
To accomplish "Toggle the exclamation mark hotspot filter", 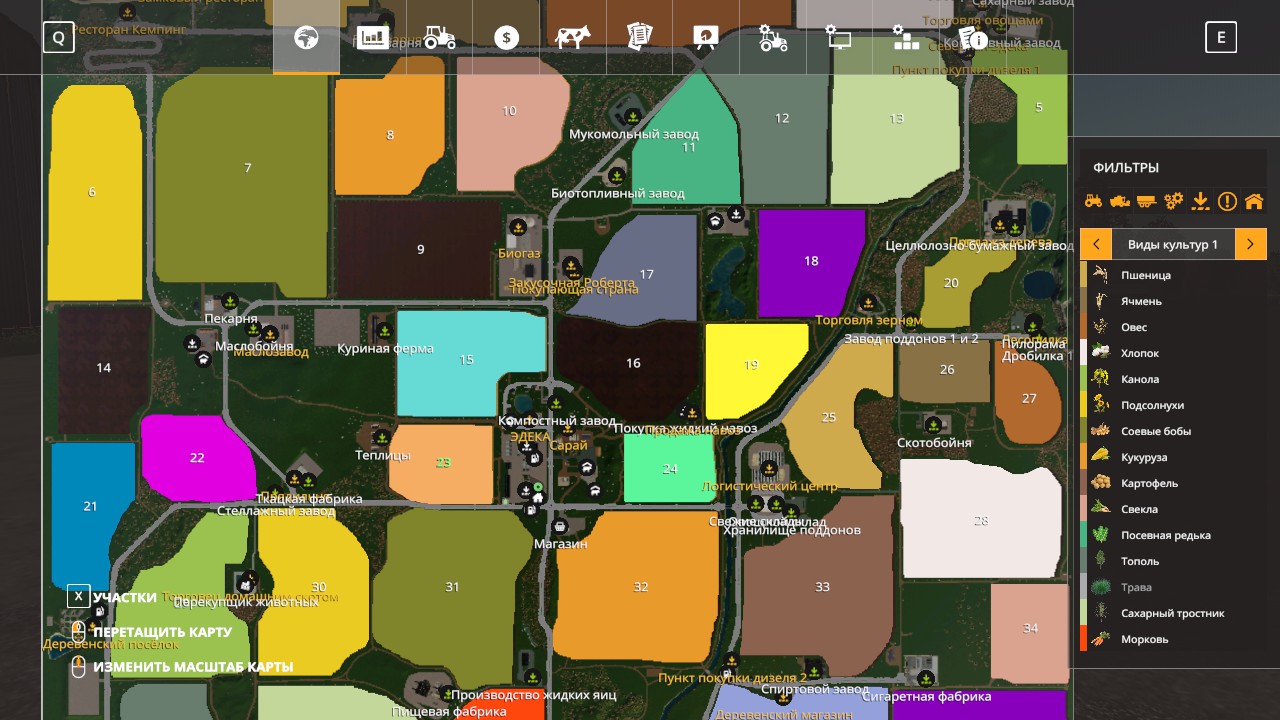I will click(x=1227, y=201).
